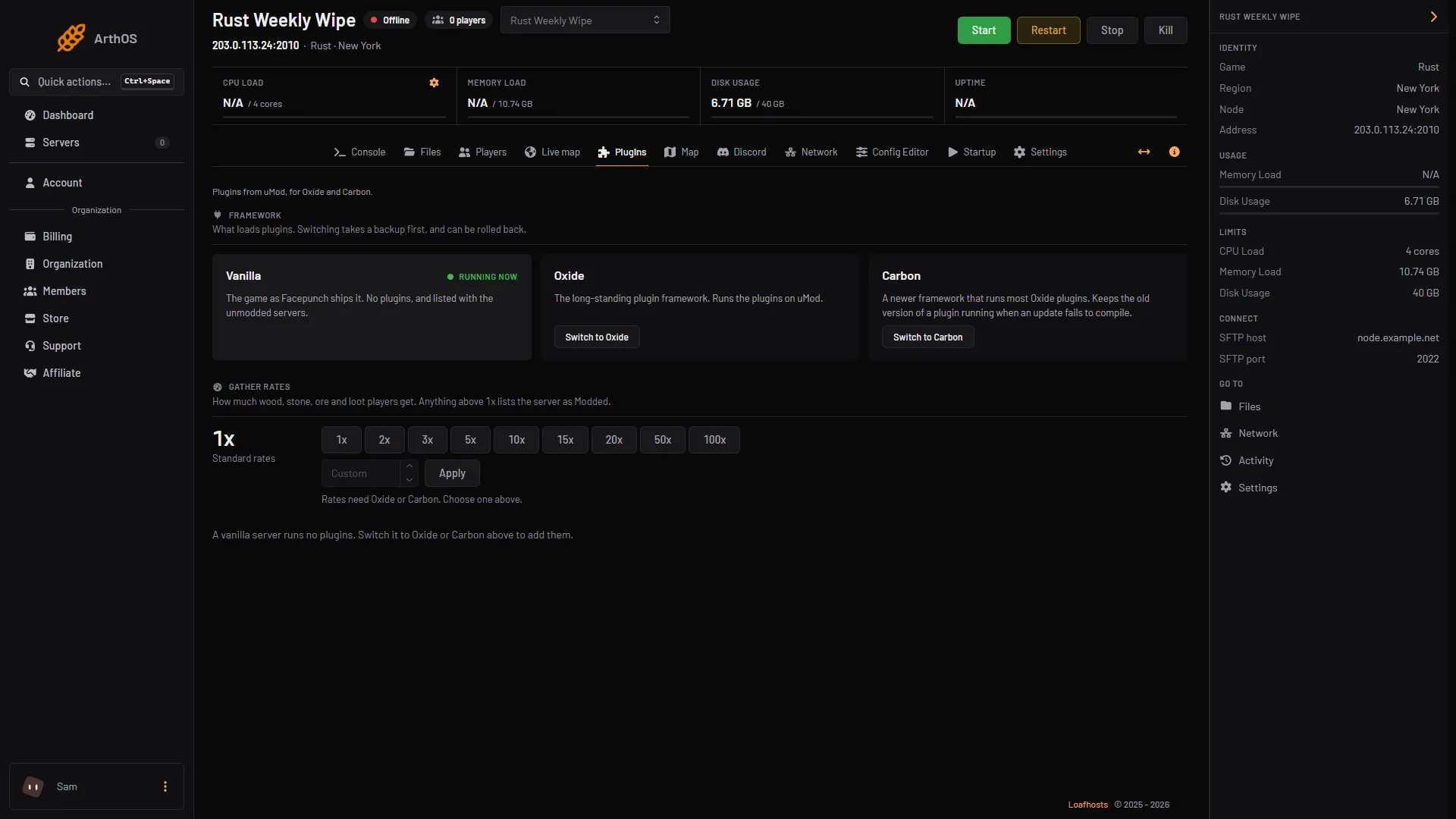Select the 50x gather rate

[663, 440]
